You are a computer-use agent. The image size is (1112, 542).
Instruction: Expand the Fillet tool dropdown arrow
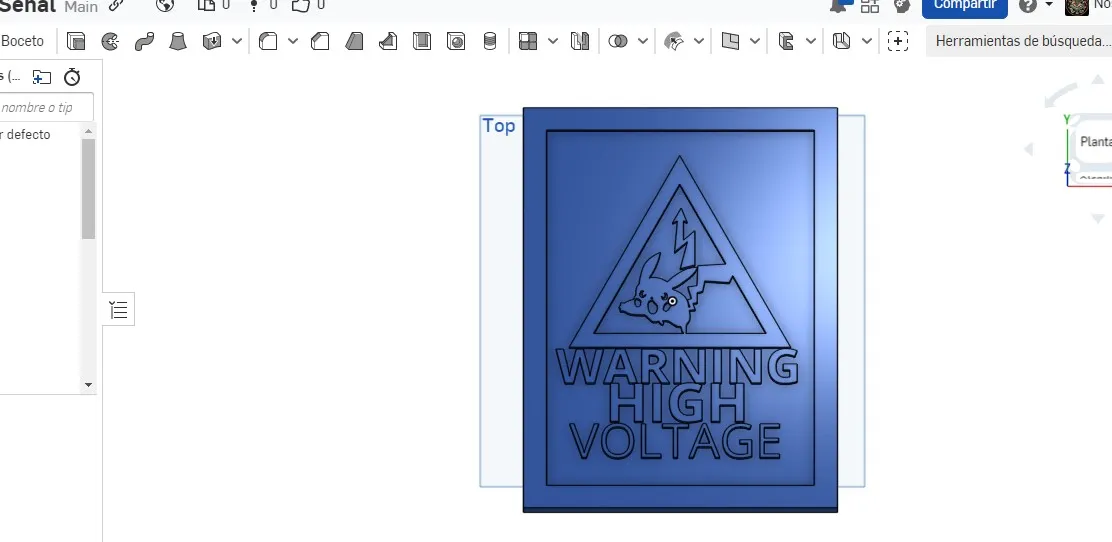tap(293, 41)
